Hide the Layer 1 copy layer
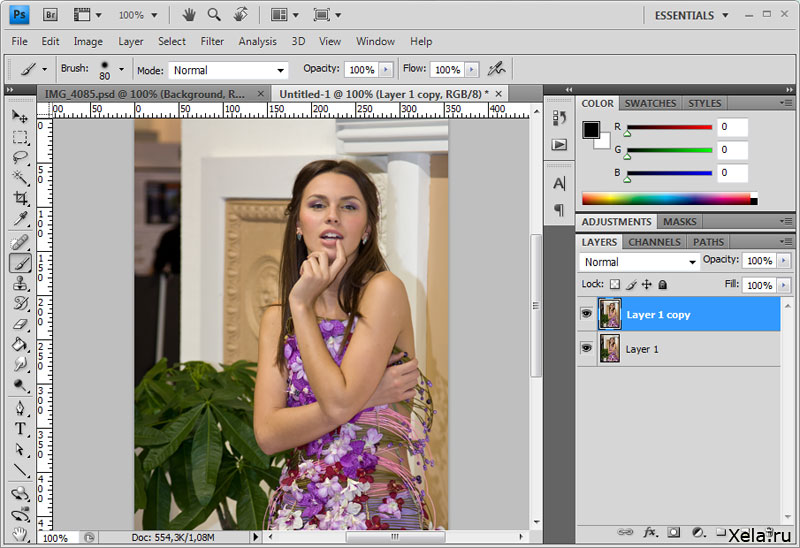The height and width of the screenshot is (548, 800). pyautogui.click(x=586, y=315)
